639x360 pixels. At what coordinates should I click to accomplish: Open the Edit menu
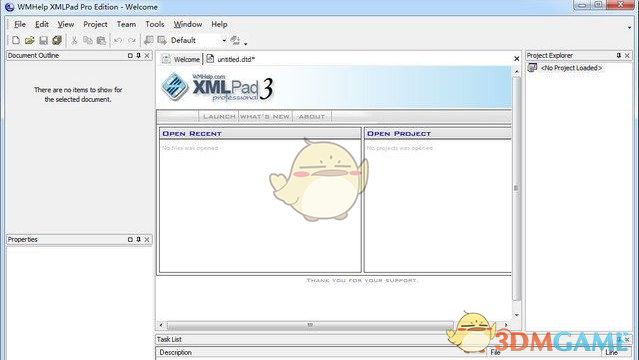tap(42, 24)
